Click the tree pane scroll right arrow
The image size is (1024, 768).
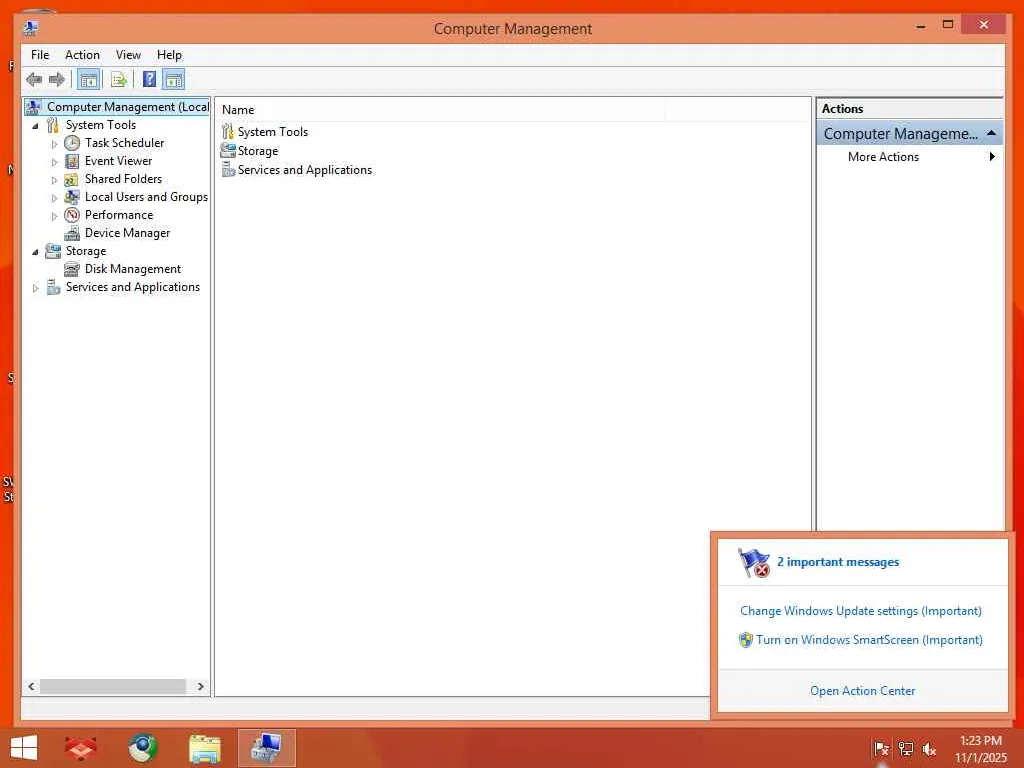point(200,686)
